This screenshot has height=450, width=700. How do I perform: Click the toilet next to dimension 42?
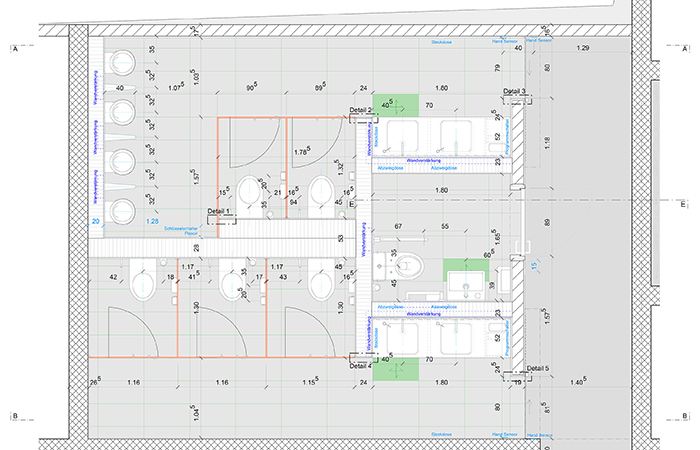(x=143, y=282)
